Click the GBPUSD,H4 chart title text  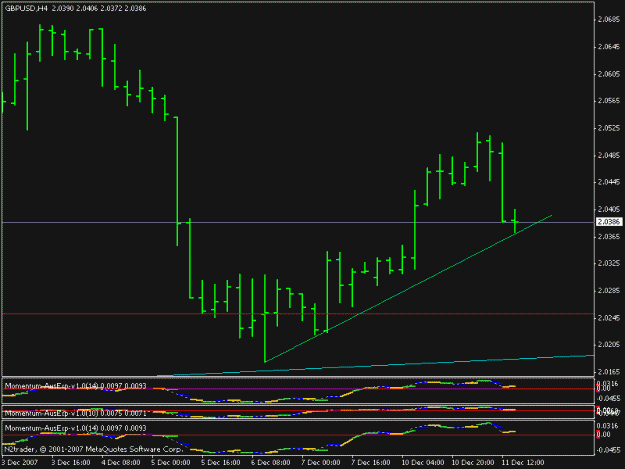click(x=26, y=8)
